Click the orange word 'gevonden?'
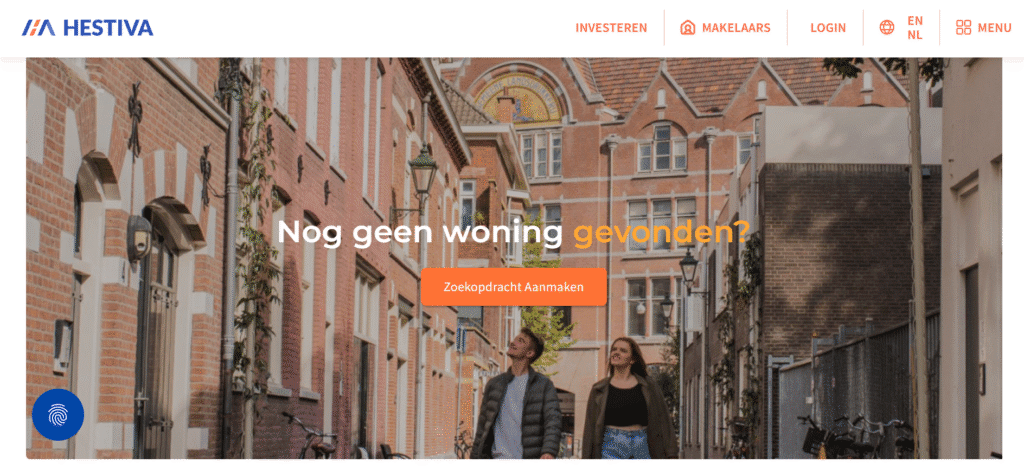 pyautogui.click(x=662, y=232)
